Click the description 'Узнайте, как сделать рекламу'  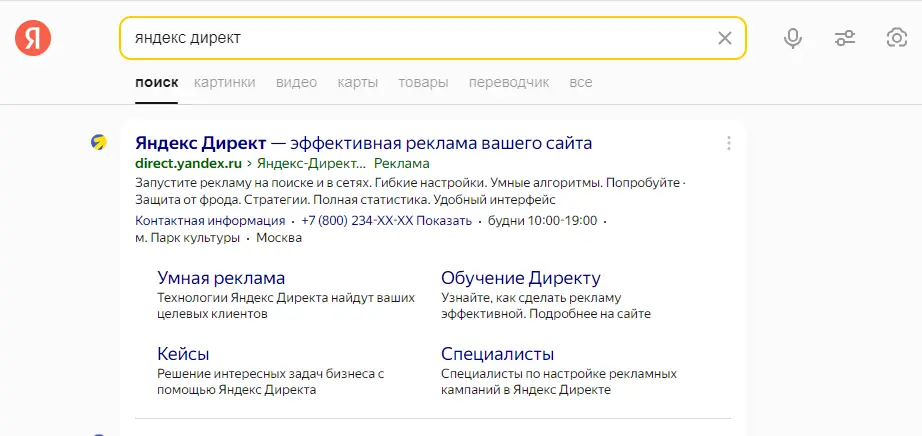pyautogui.click(x=531, y=298)
